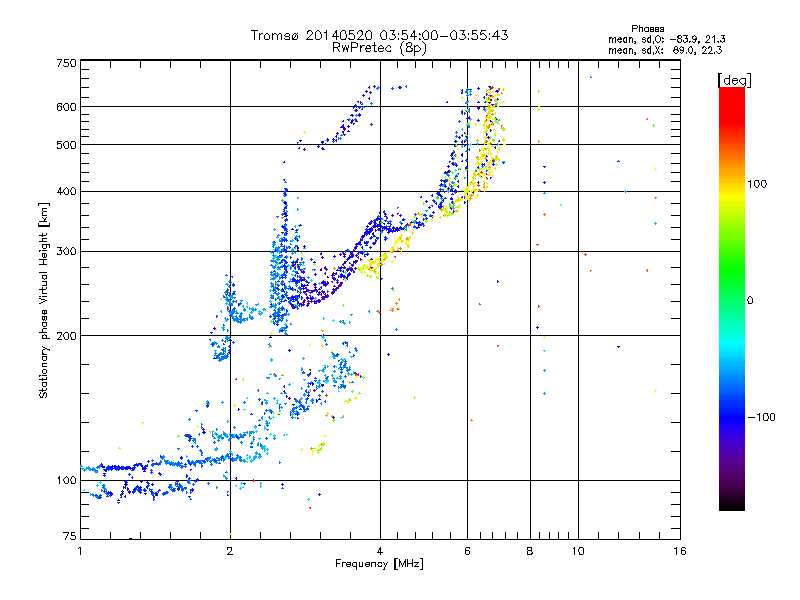Click the y-axis tick label "750"

66,63
